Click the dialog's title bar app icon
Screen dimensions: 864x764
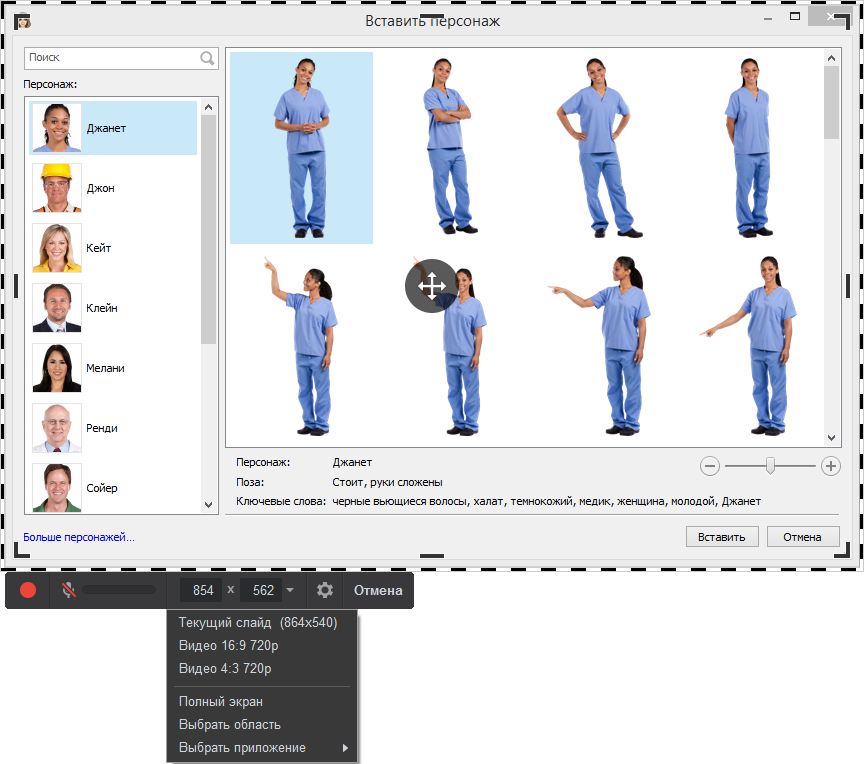coord(23,21)
